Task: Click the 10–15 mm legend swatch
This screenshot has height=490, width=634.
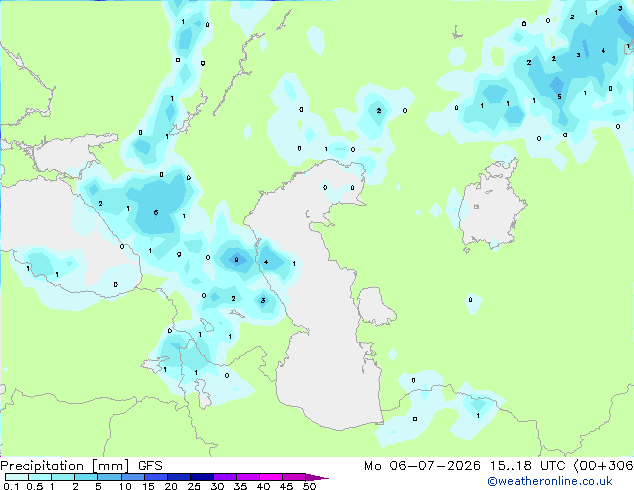Action: [132, 477]
